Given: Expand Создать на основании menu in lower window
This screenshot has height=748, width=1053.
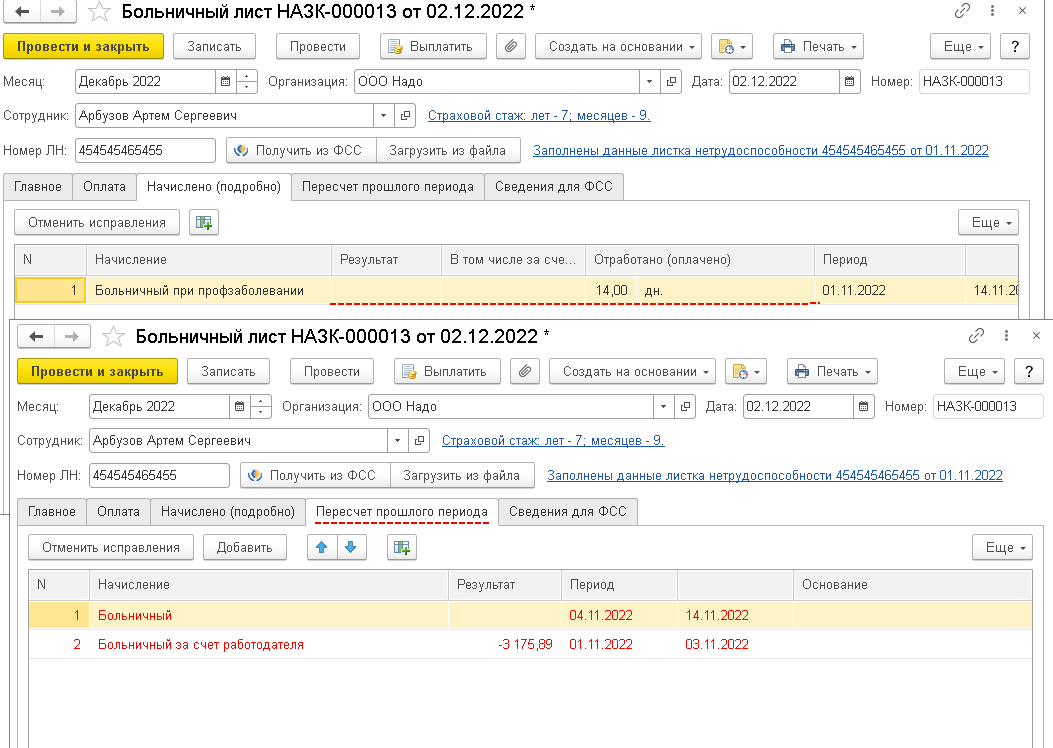Looking at the screenshot, I should click(x=632, y=371).
